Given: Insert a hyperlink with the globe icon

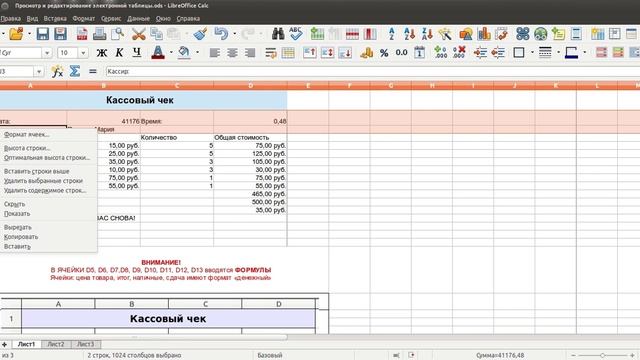Looking at the screenshot, I should (540, 33).
